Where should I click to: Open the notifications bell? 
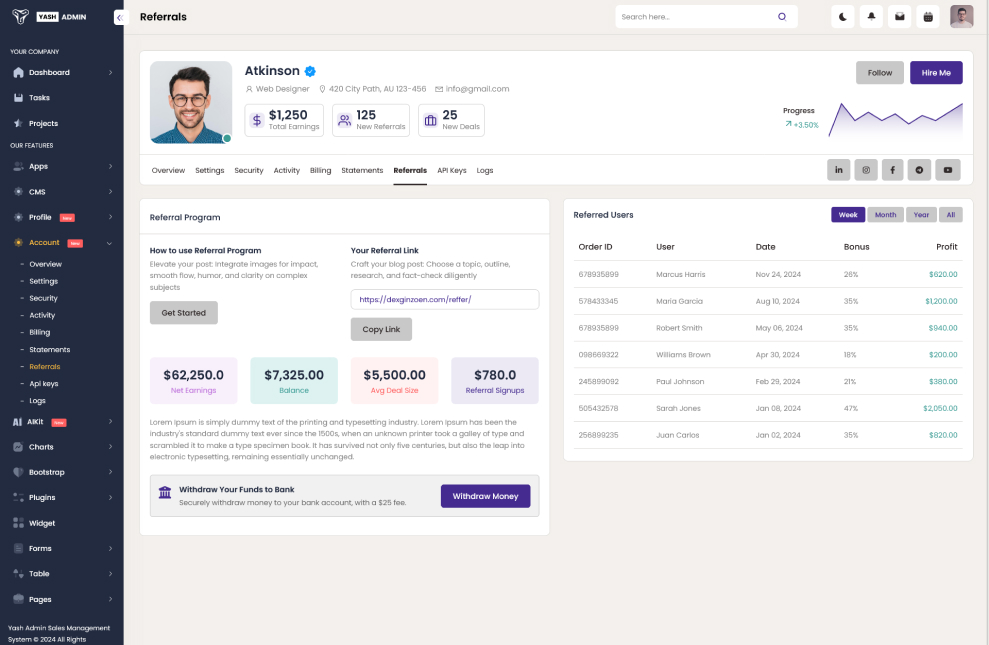tap(871, 17)
